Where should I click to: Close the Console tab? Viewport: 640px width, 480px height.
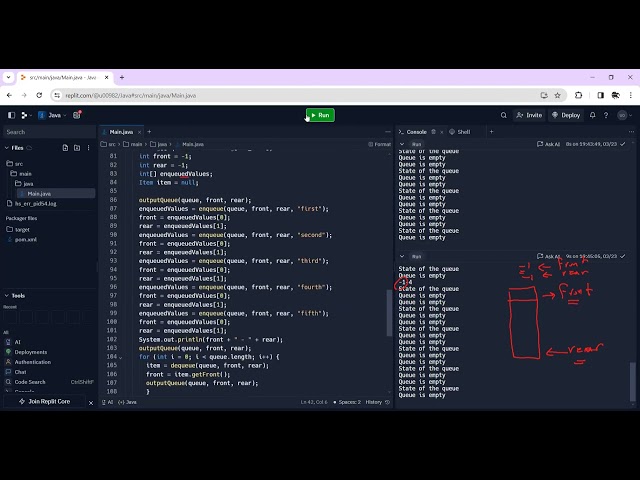442,132
